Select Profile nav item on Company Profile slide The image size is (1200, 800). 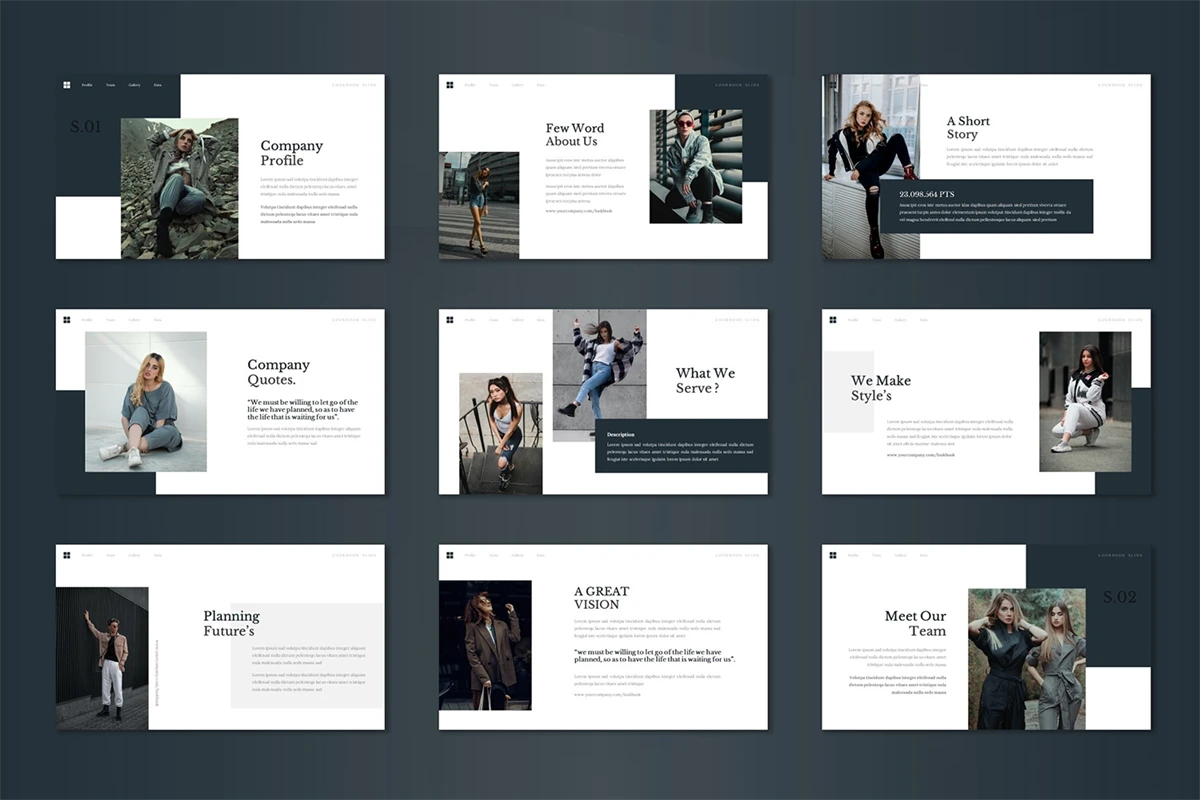click(x=87, y=85)
